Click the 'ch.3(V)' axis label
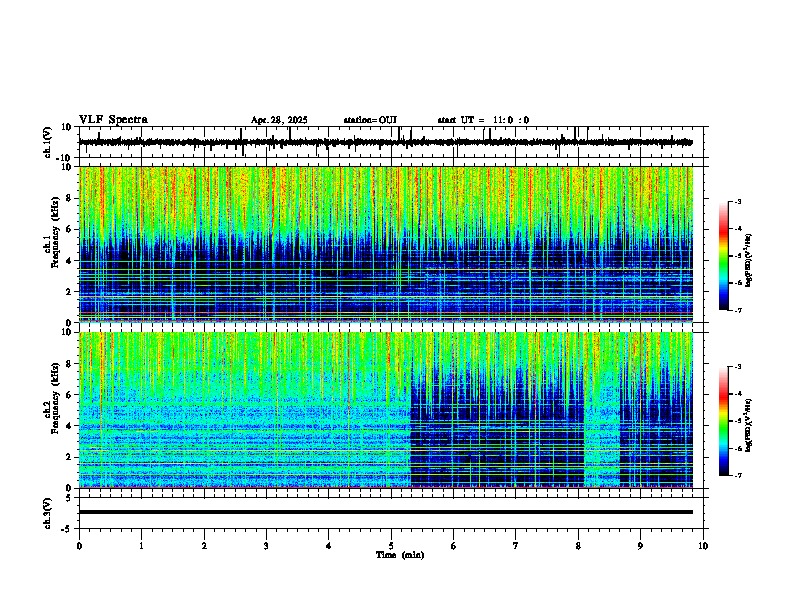 (48, 514)
